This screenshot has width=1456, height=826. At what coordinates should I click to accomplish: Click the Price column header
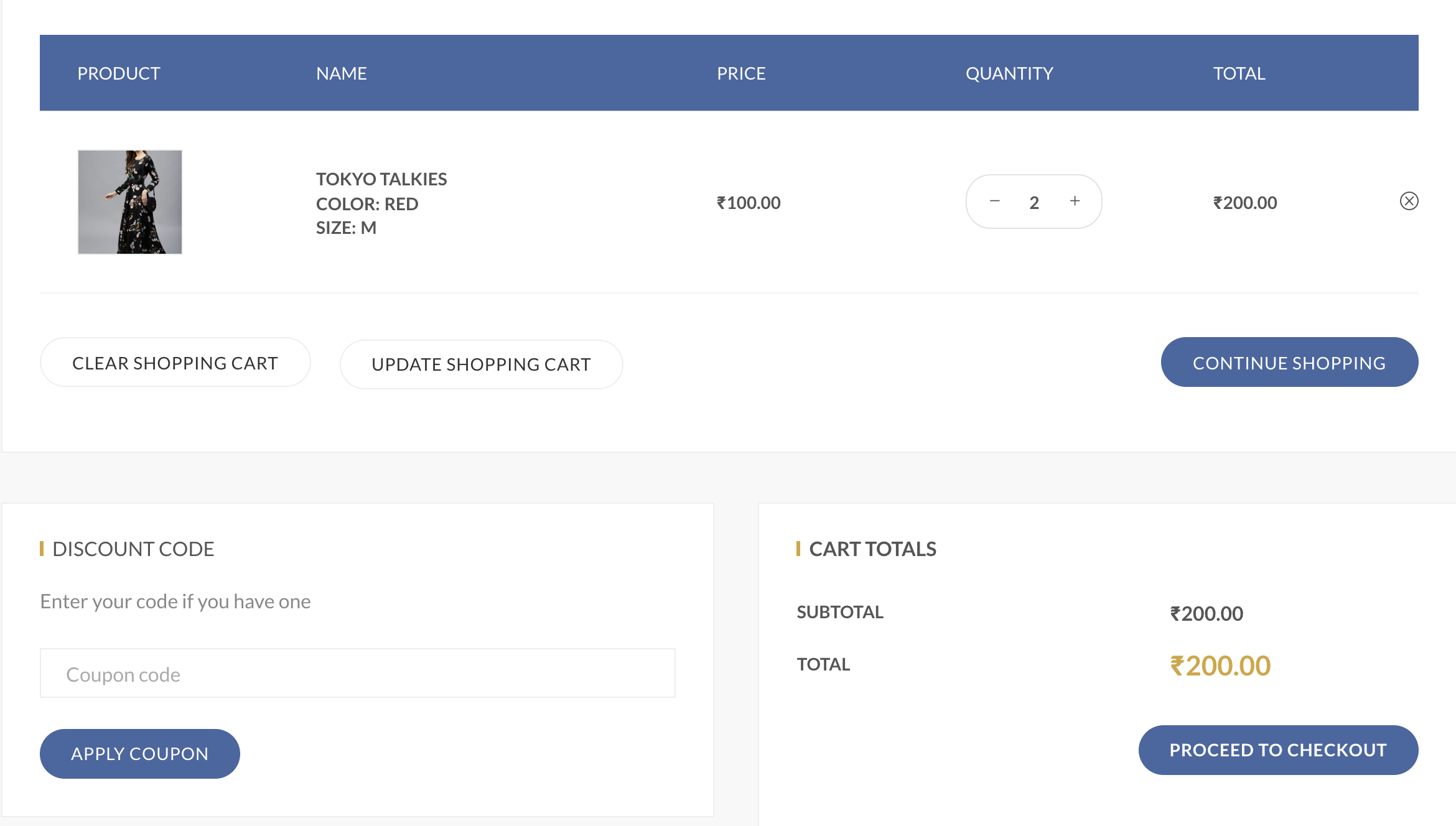tap(741, 73)
